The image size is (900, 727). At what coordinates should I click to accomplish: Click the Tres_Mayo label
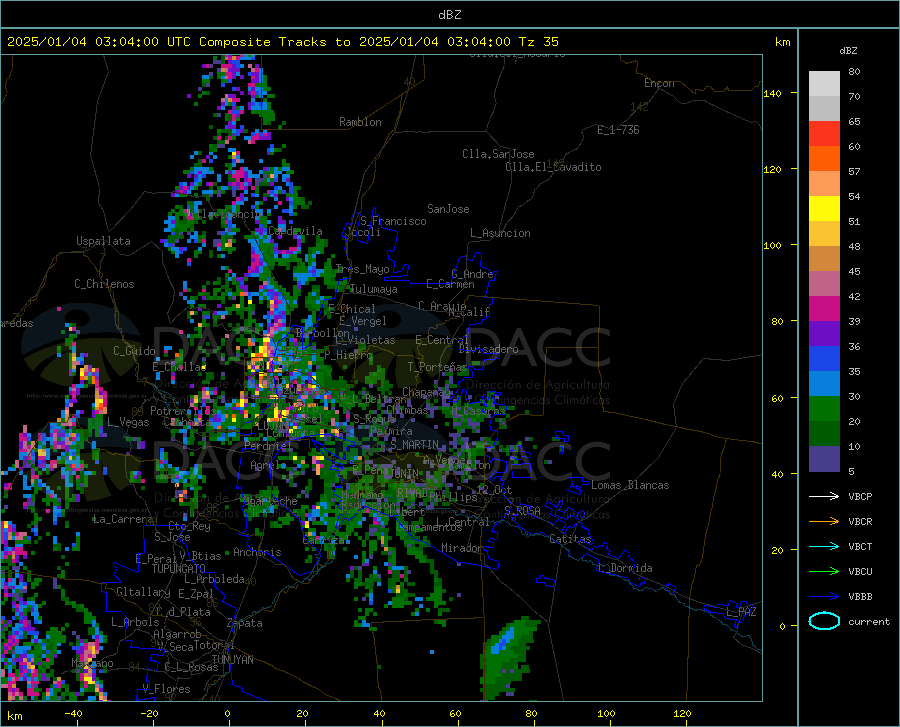pos(362,269)
